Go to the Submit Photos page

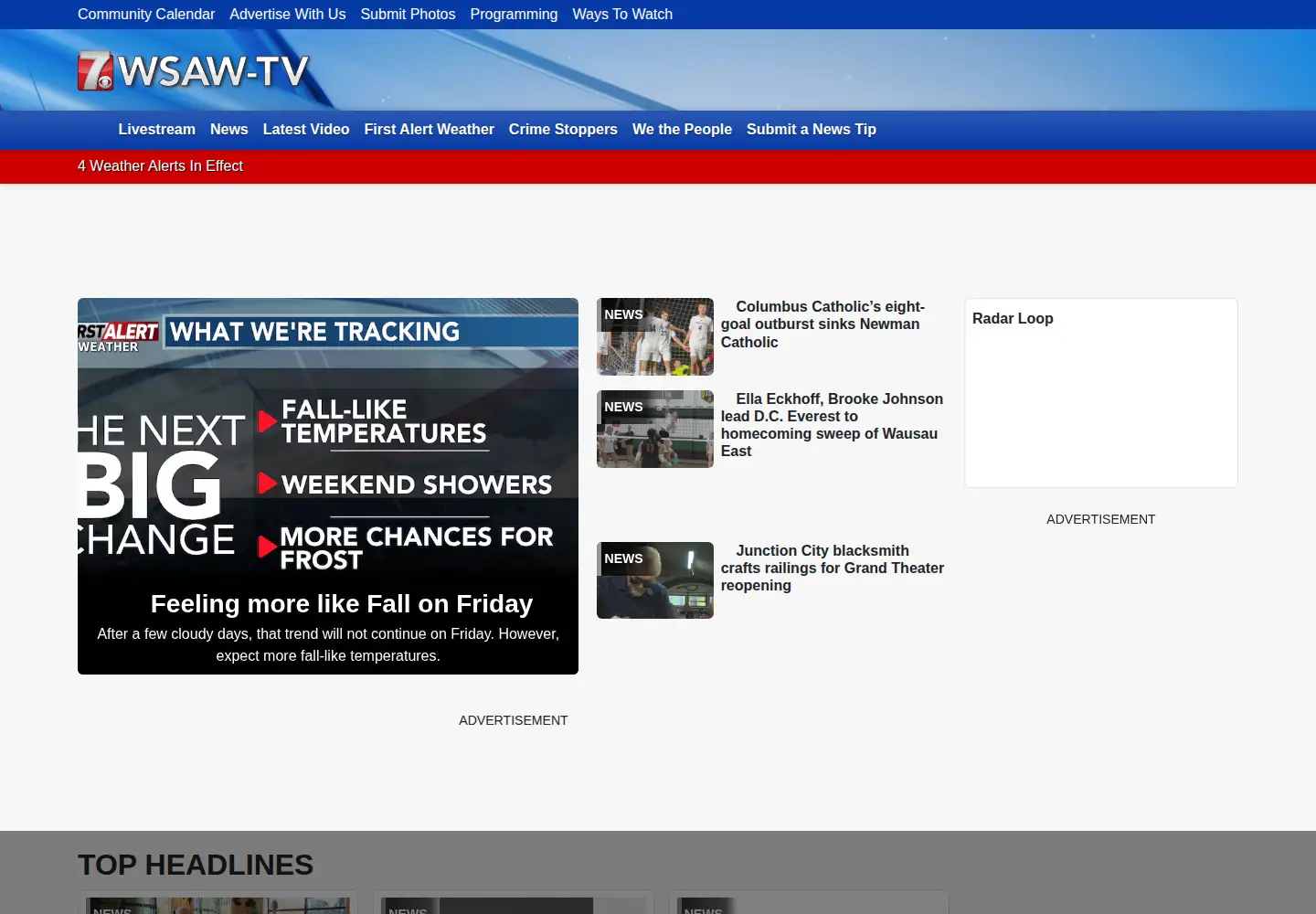point(408,15)
